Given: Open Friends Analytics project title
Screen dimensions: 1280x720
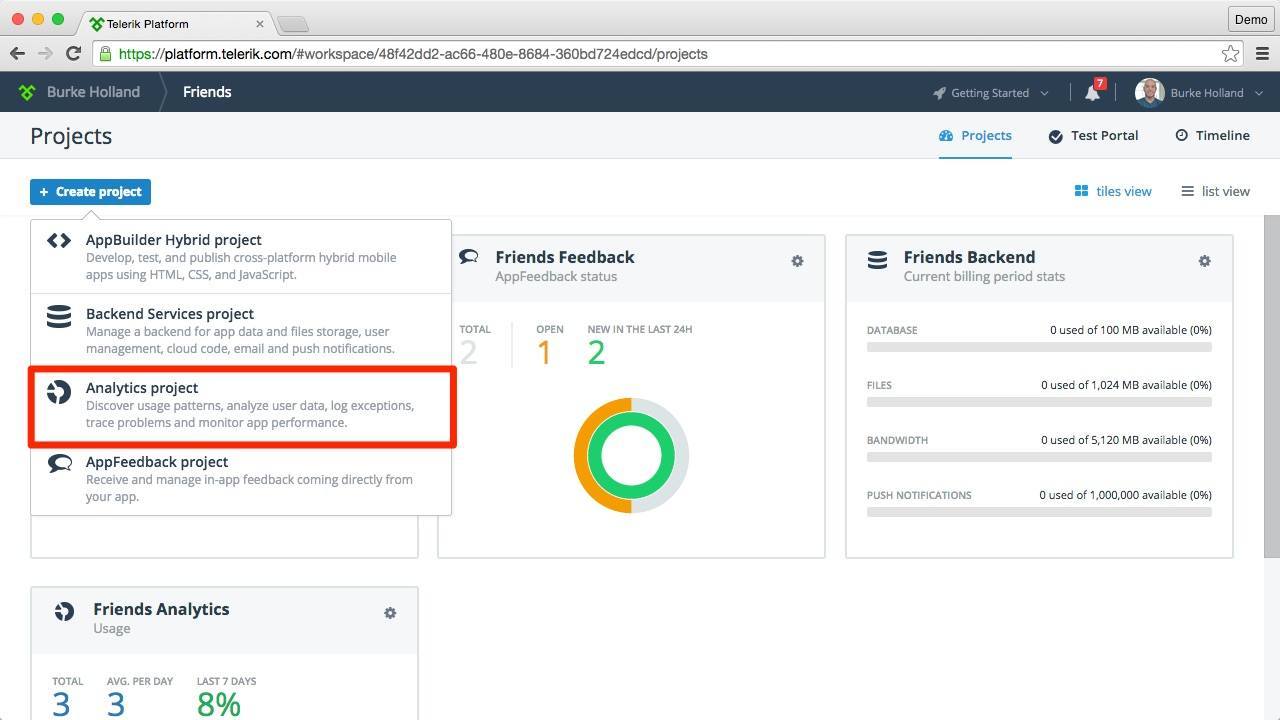Looking at the screenshot, I should pyautogui.click(x=161, y=609).
